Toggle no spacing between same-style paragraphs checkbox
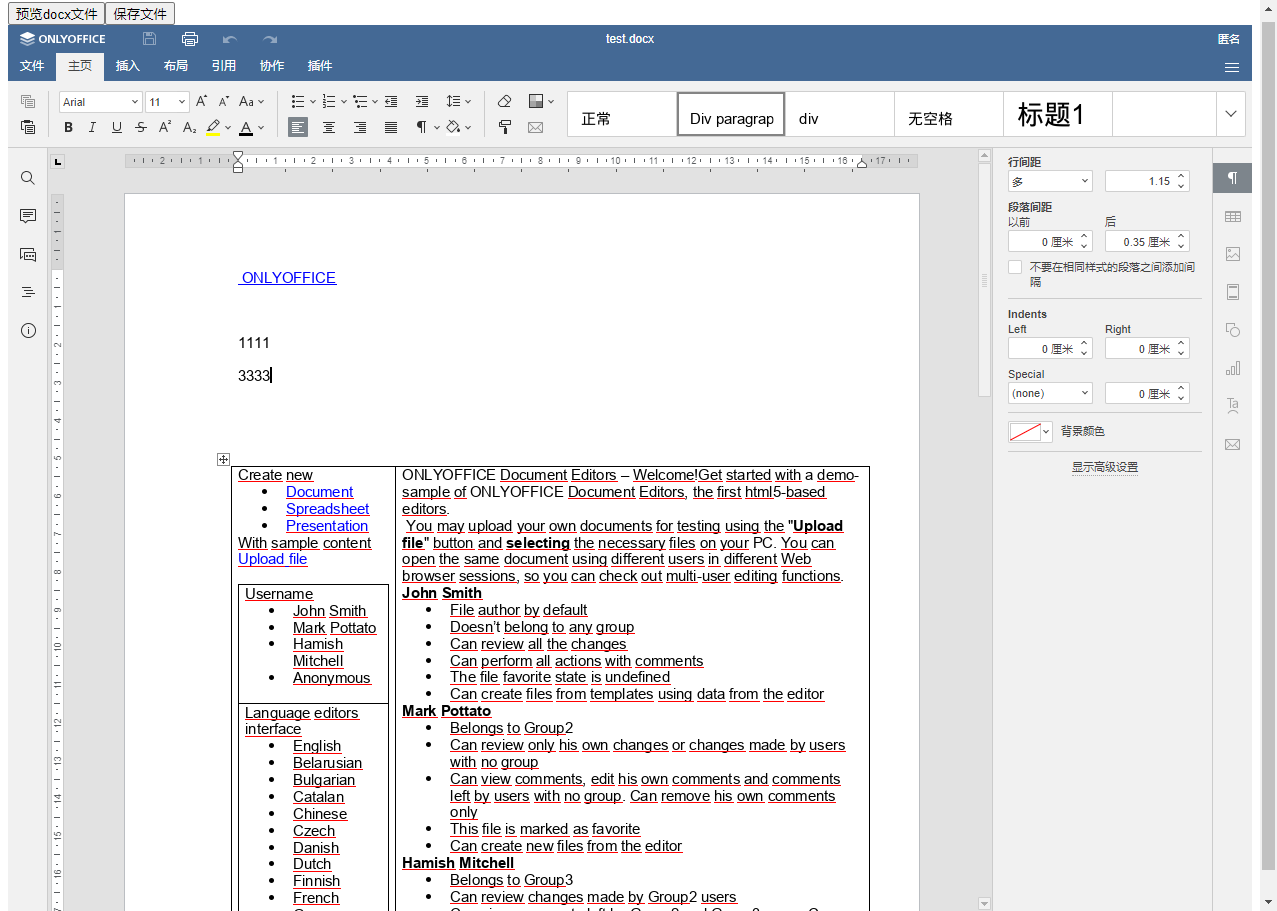Screen dimensions: 1277x911 1015,267
